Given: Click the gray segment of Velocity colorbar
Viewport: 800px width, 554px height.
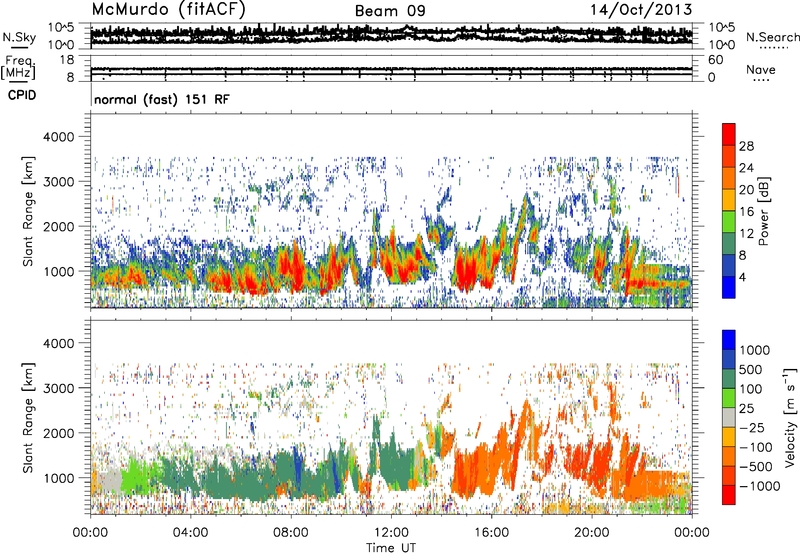Looking at the screenshot, I should coord(729,418).
